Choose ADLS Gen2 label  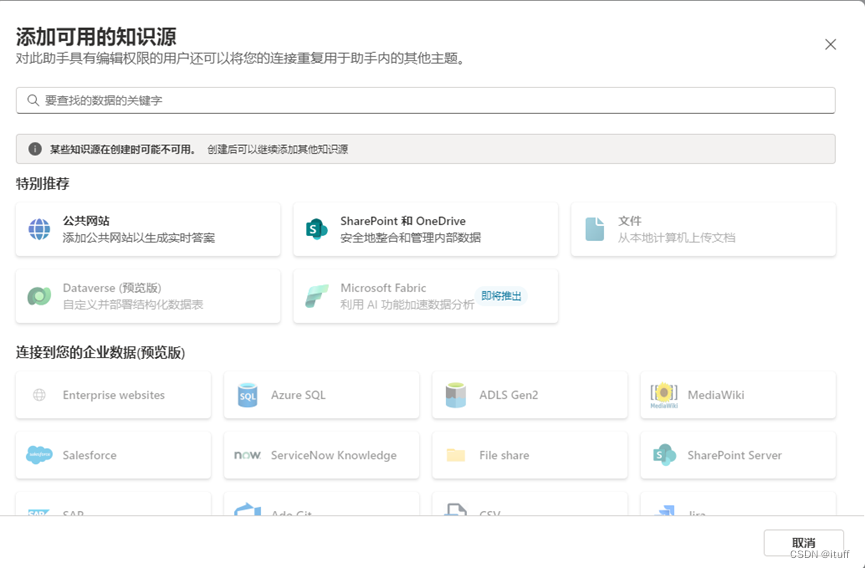point(509,395)
